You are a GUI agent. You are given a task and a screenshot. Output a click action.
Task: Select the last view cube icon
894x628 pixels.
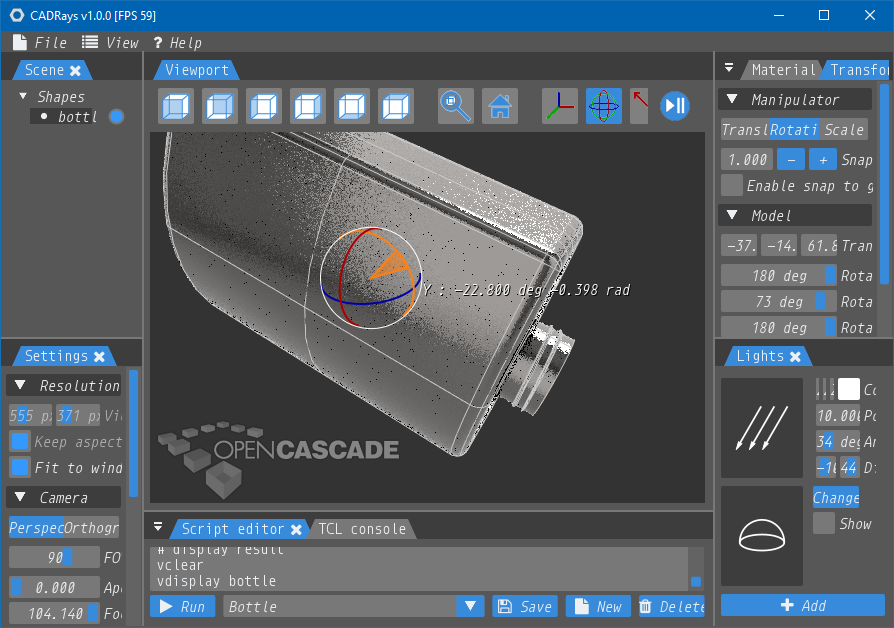397,106
